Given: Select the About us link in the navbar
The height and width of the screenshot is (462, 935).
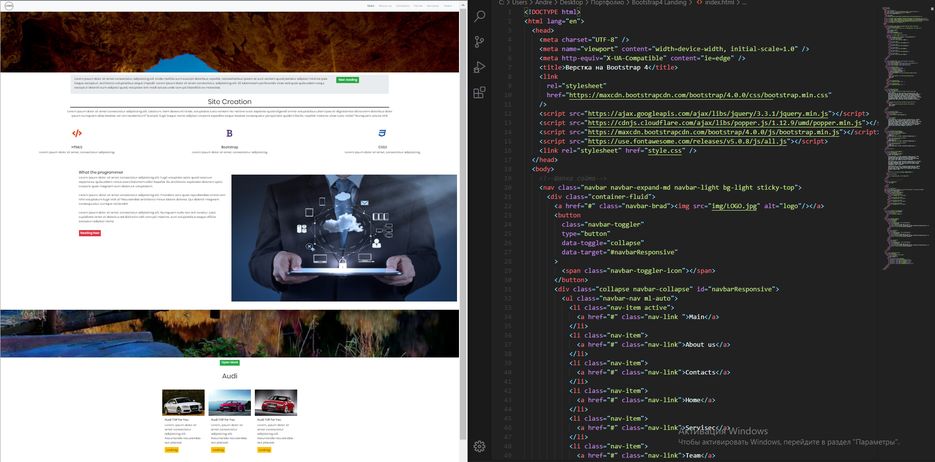Looking at the screenshot, I should pos(385,6).
